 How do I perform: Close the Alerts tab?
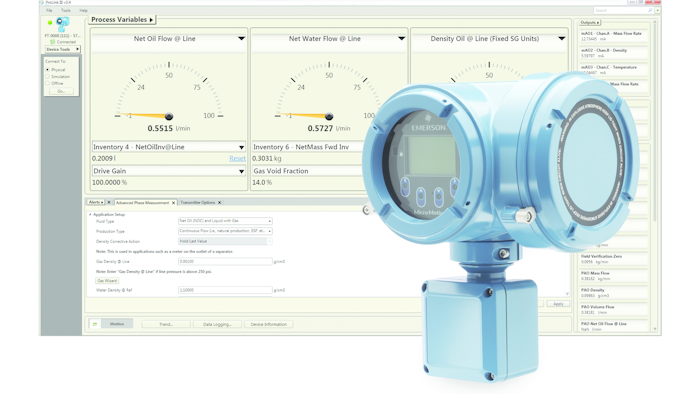[109, 203]
